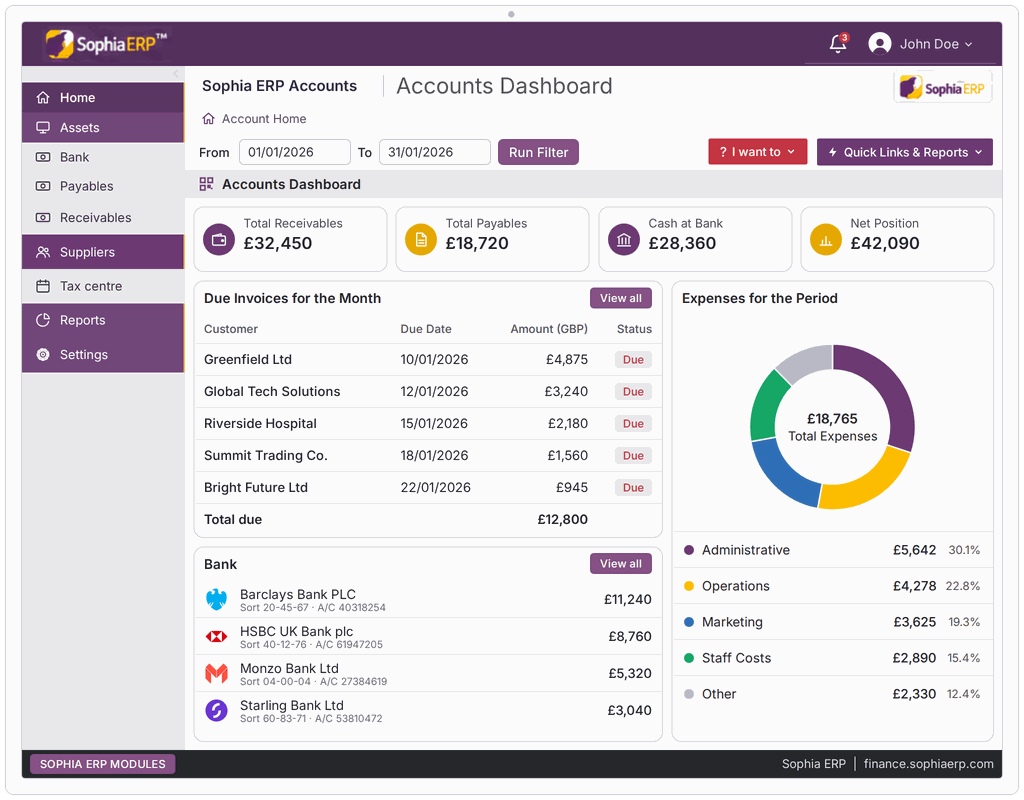This screenshot has width=1024, height=800.
Task: Click the blue Marketing legend dot
Action: 688,622
